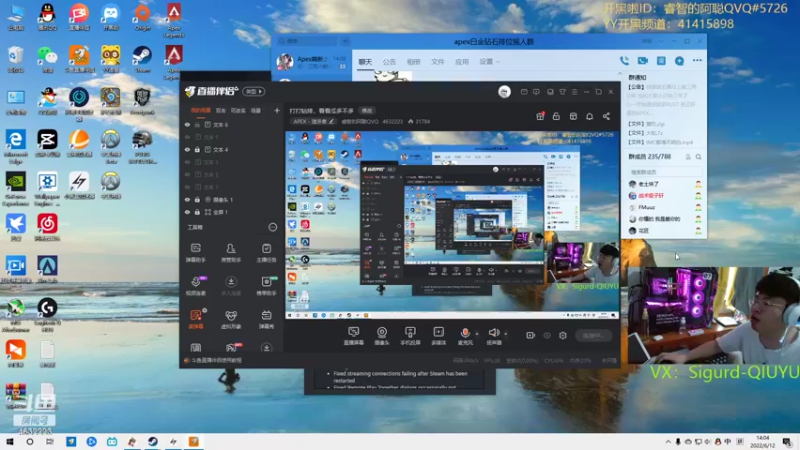Start a voice call in the QQ group
This screenshot has height=450, width=800.
(x=624, y=61)
